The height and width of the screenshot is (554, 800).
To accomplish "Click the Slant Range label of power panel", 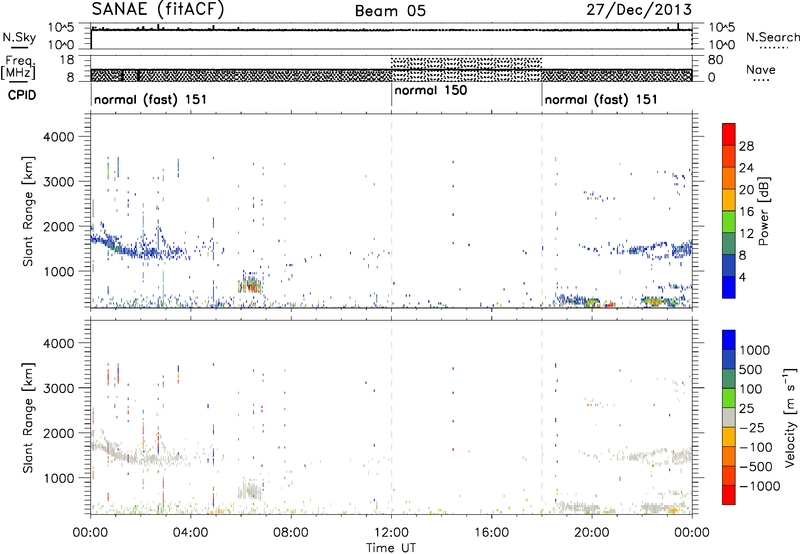I will pyautogui.click(x=29, y=211).
